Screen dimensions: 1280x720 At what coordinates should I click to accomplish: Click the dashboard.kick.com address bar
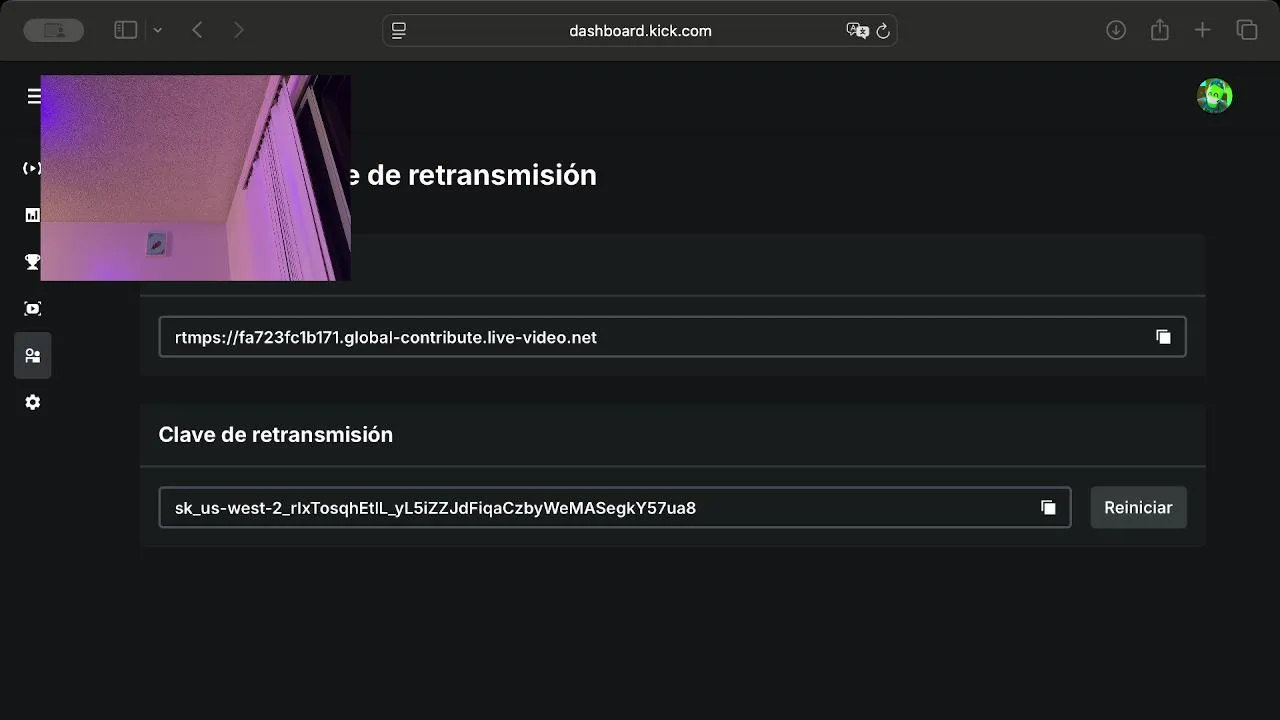(x=640, y=31)
